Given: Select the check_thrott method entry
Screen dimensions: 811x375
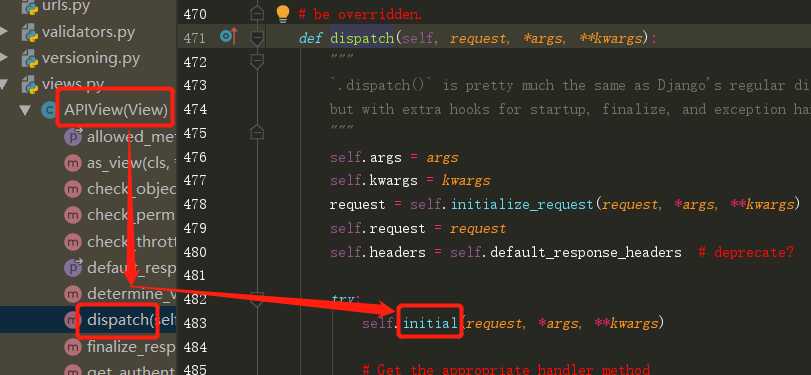Looking at the screenshot, I should (131, 242).
